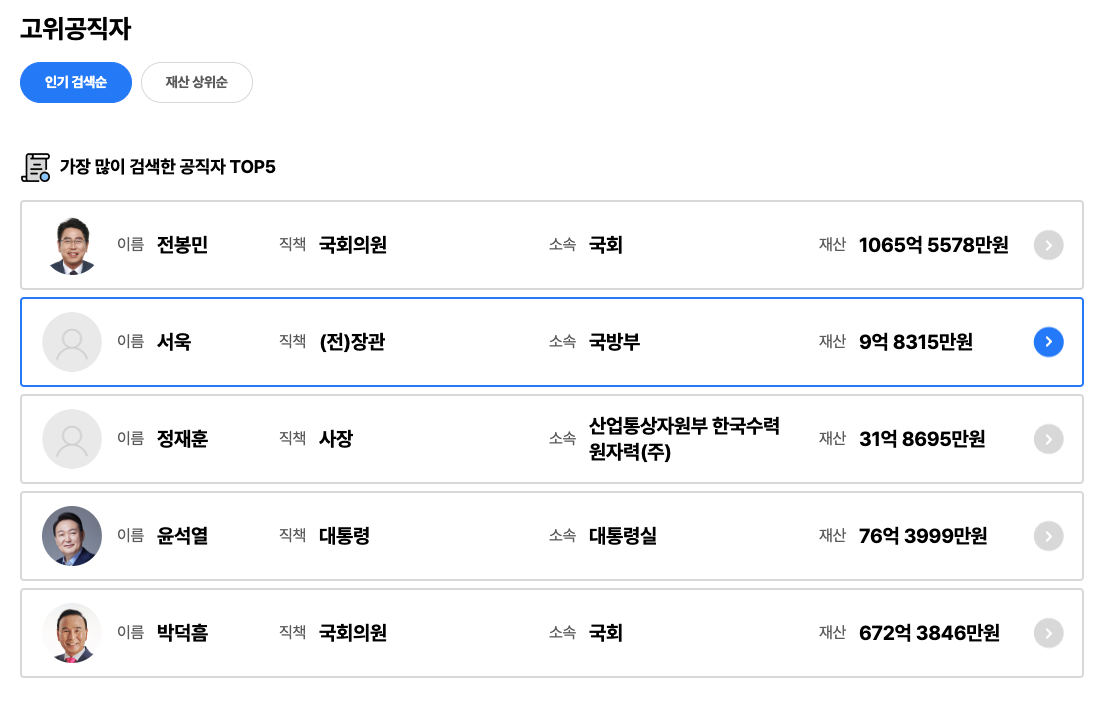The height and width of the screenshot is (702, 1112).
Task: Click the placeholder avatar icon for 서욱
Action: 71,341
